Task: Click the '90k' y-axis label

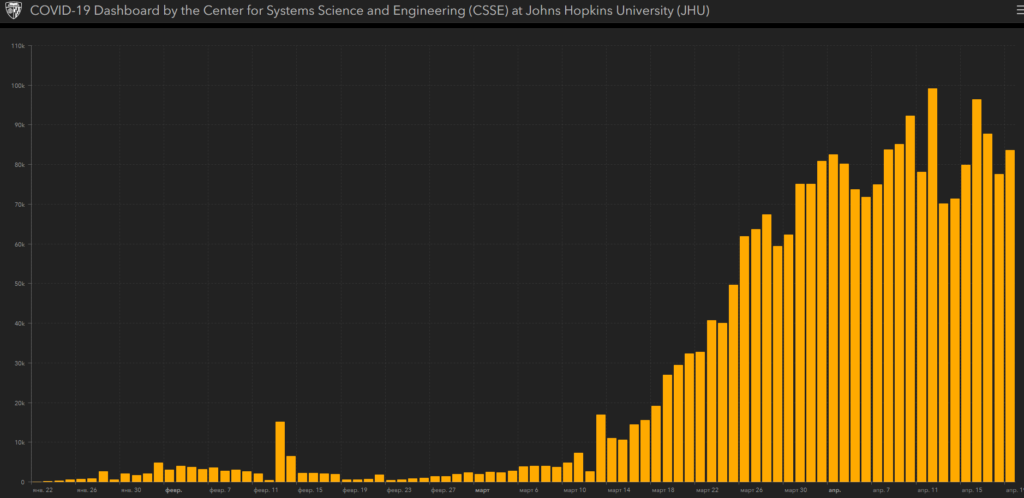Action: coord(20,125)
